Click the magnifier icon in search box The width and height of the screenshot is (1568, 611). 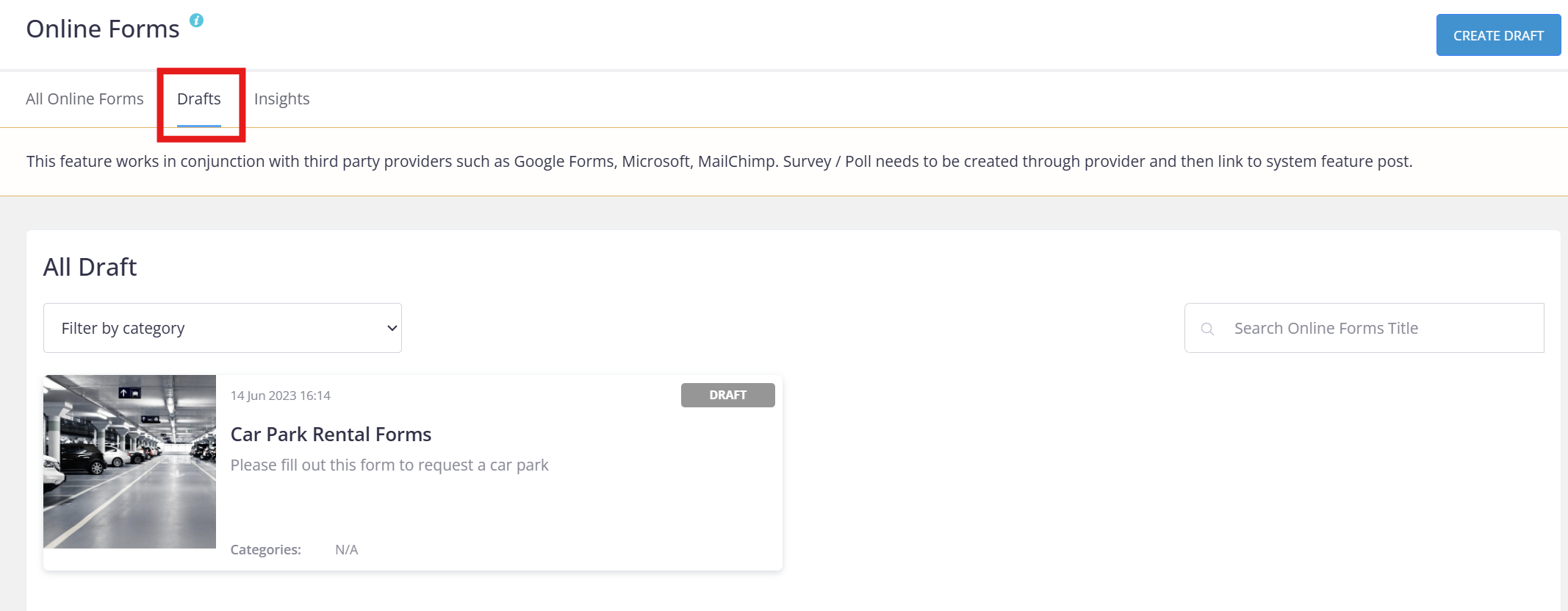coord(1207,329)
